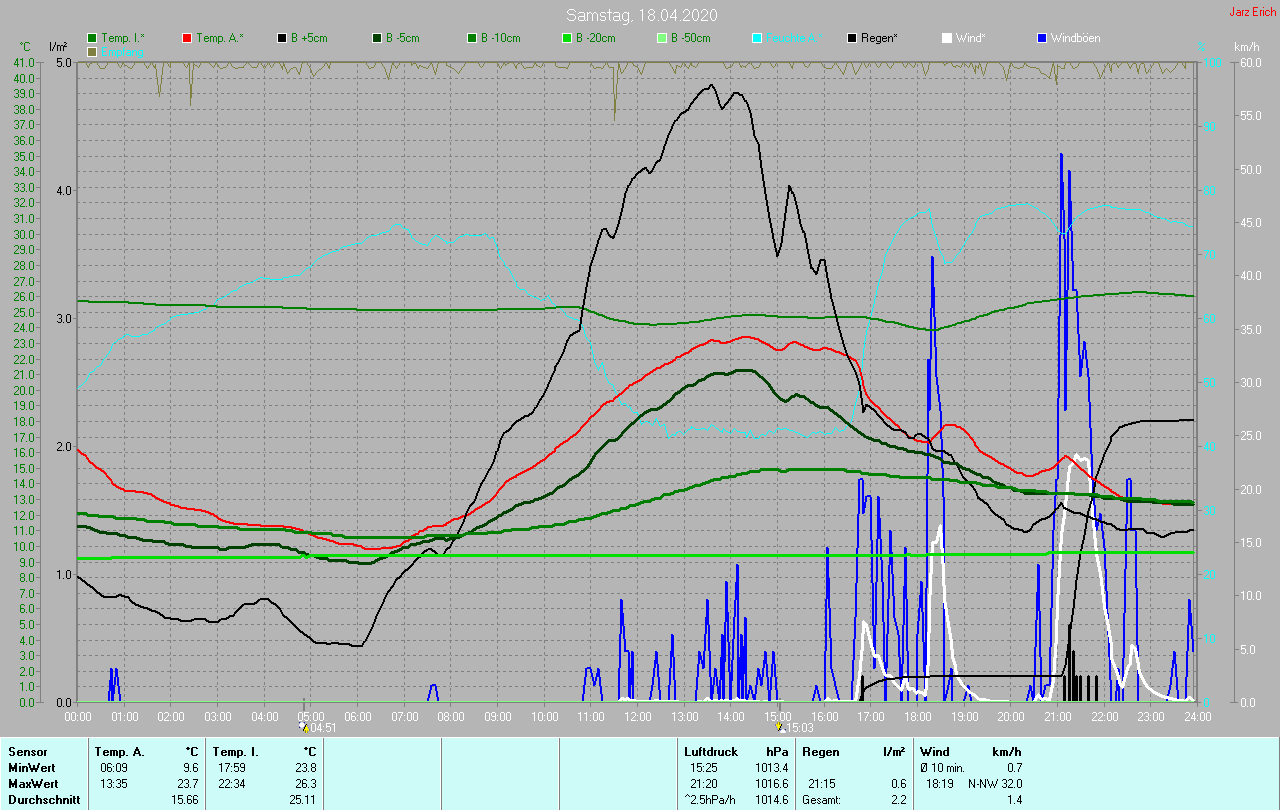Click the bright green B -20cm swatch
The image size is (1280, 810).
point(567,38)
